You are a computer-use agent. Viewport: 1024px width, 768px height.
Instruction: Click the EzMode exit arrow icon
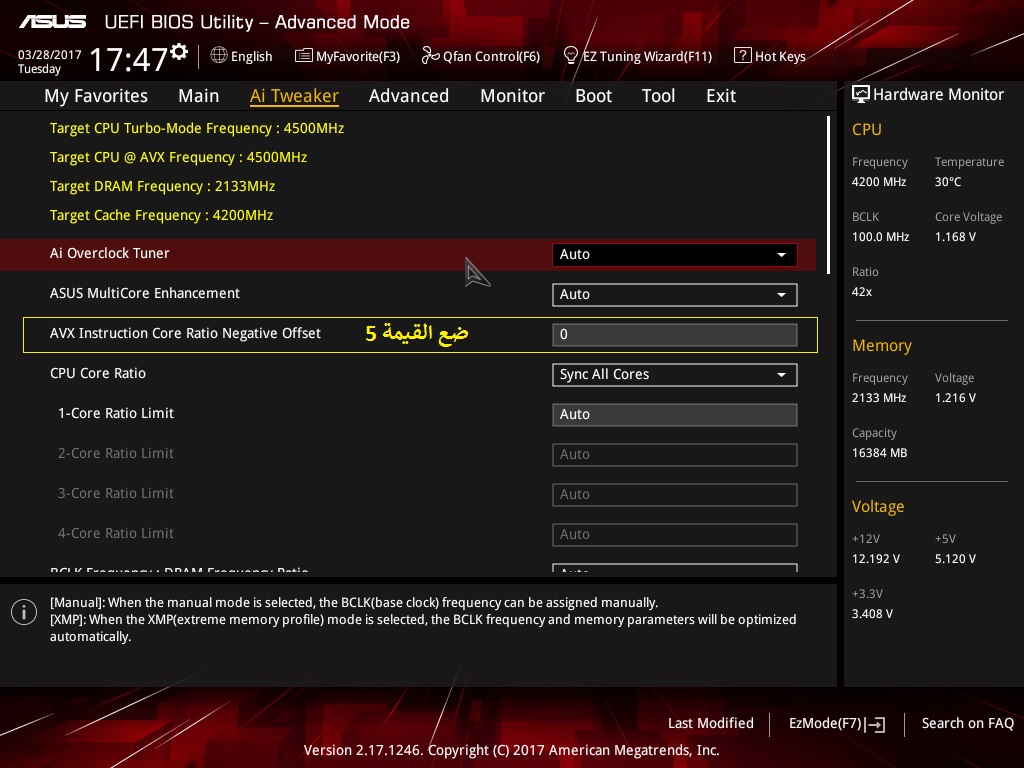[875, 724]
